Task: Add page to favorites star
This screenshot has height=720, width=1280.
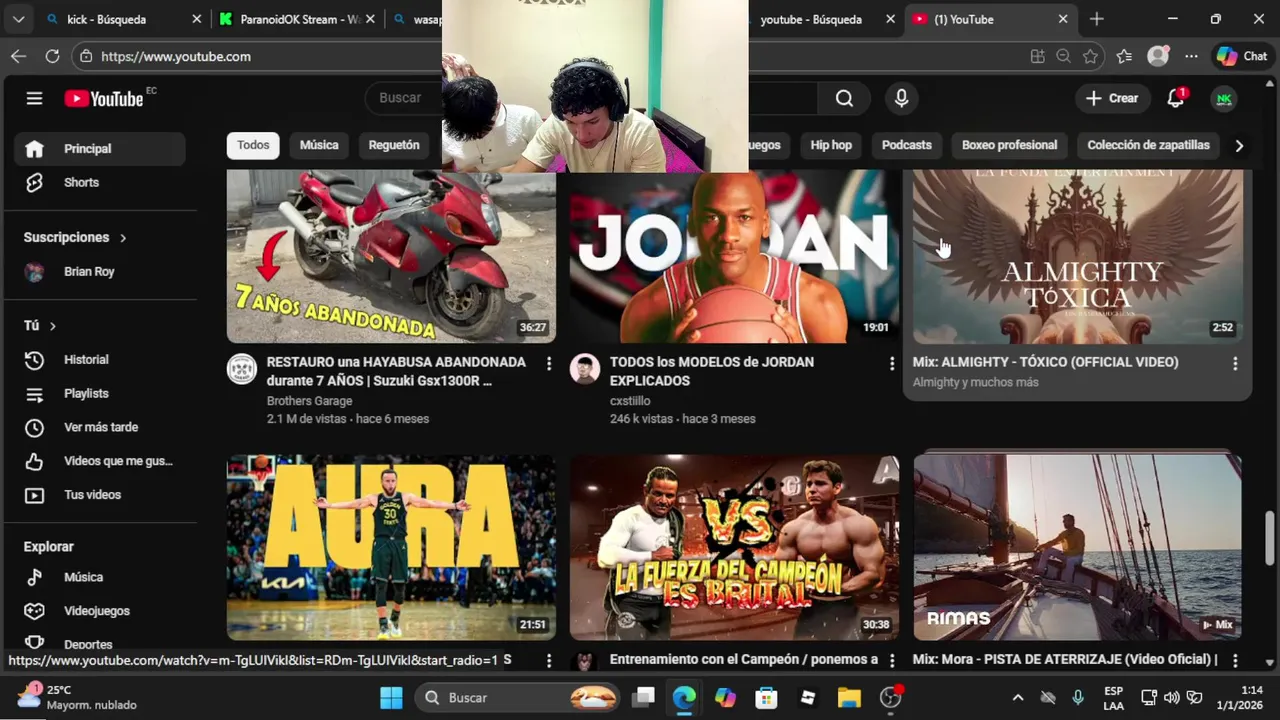Action: 1090,57
